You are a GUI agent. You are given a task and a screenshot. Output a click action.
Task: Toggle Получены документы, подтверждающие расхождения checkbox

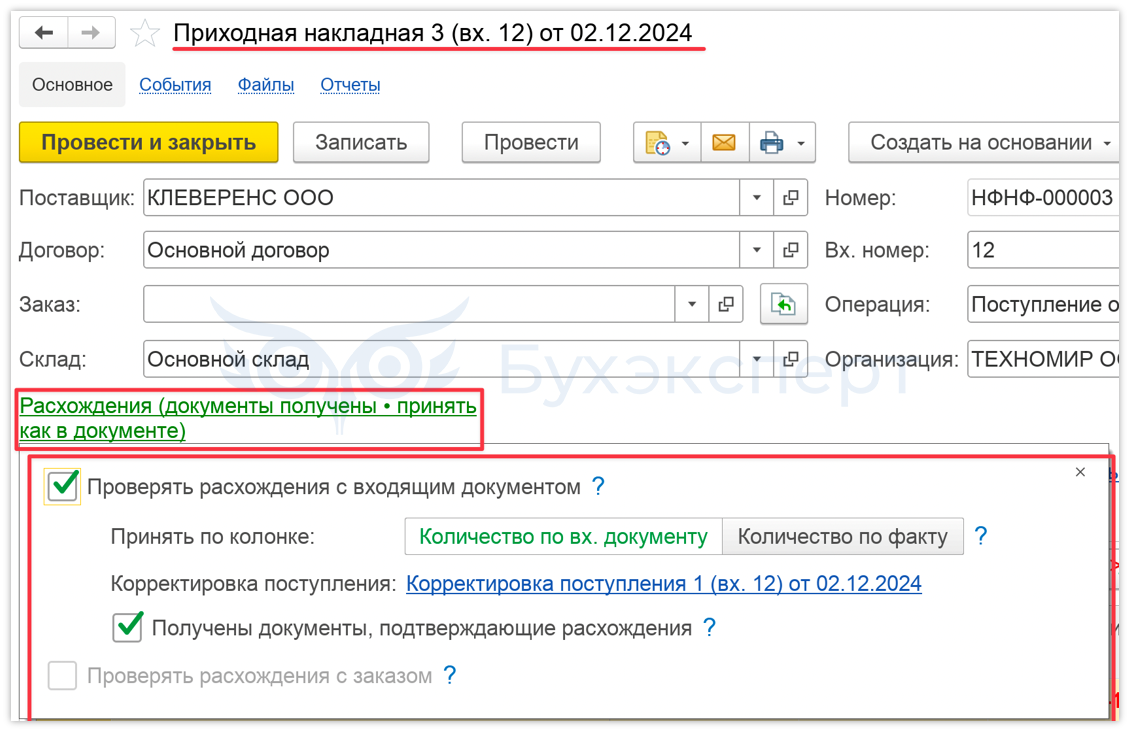pos(128,627)
